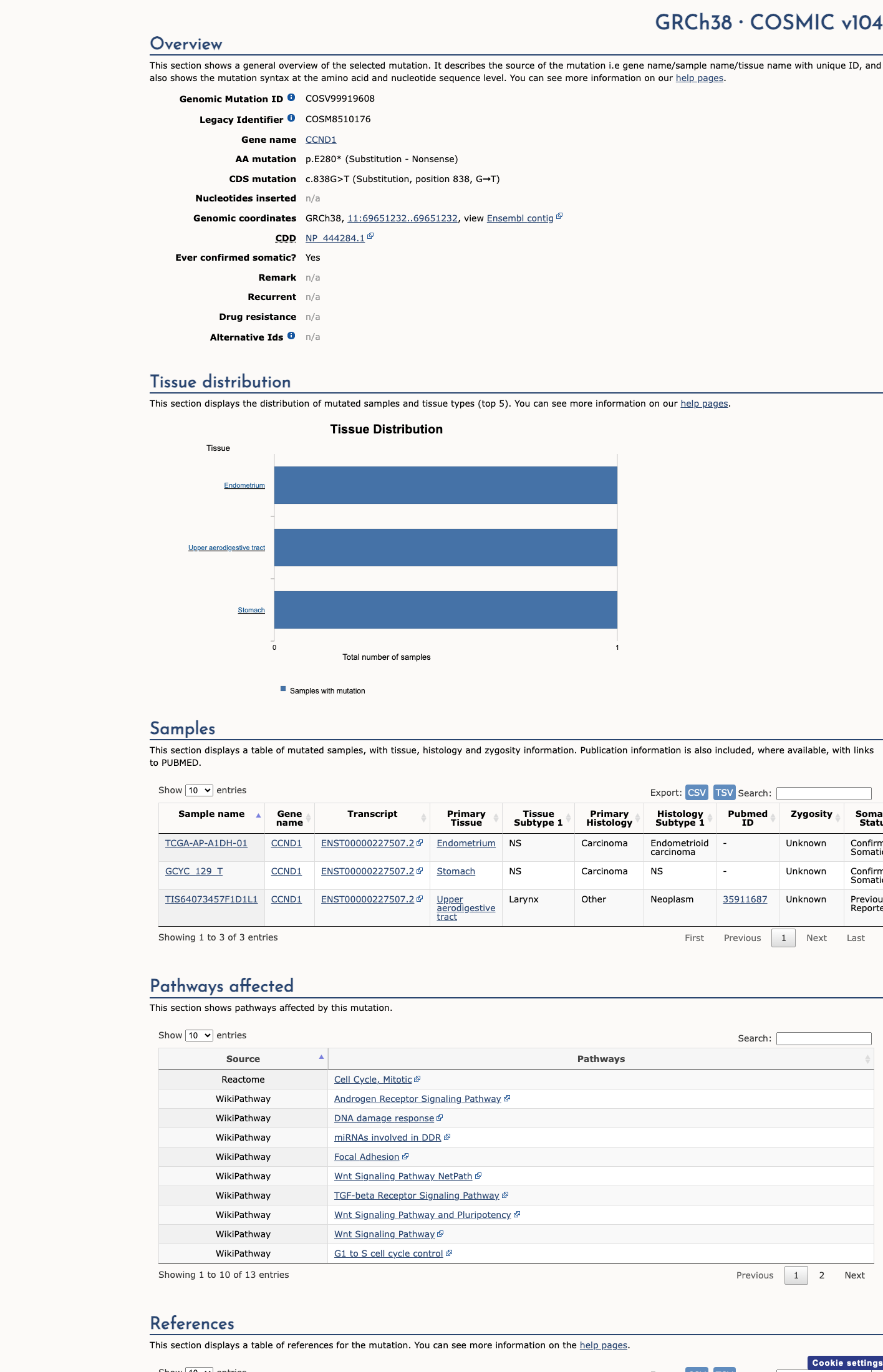Viewport: 883px width, 1372px height.
Task: Open help pages link in References section
Action: tap(604, 1345)
